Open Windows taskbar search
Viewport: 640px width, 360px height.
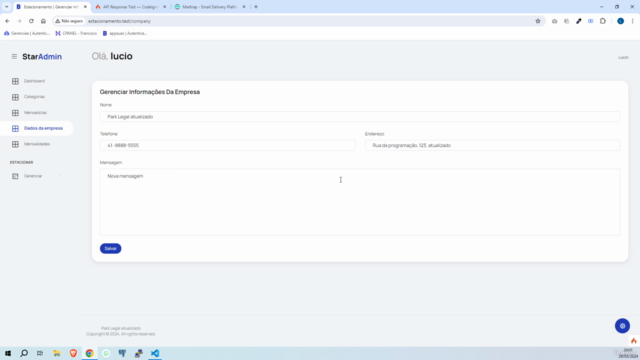[x=24, y=353]
